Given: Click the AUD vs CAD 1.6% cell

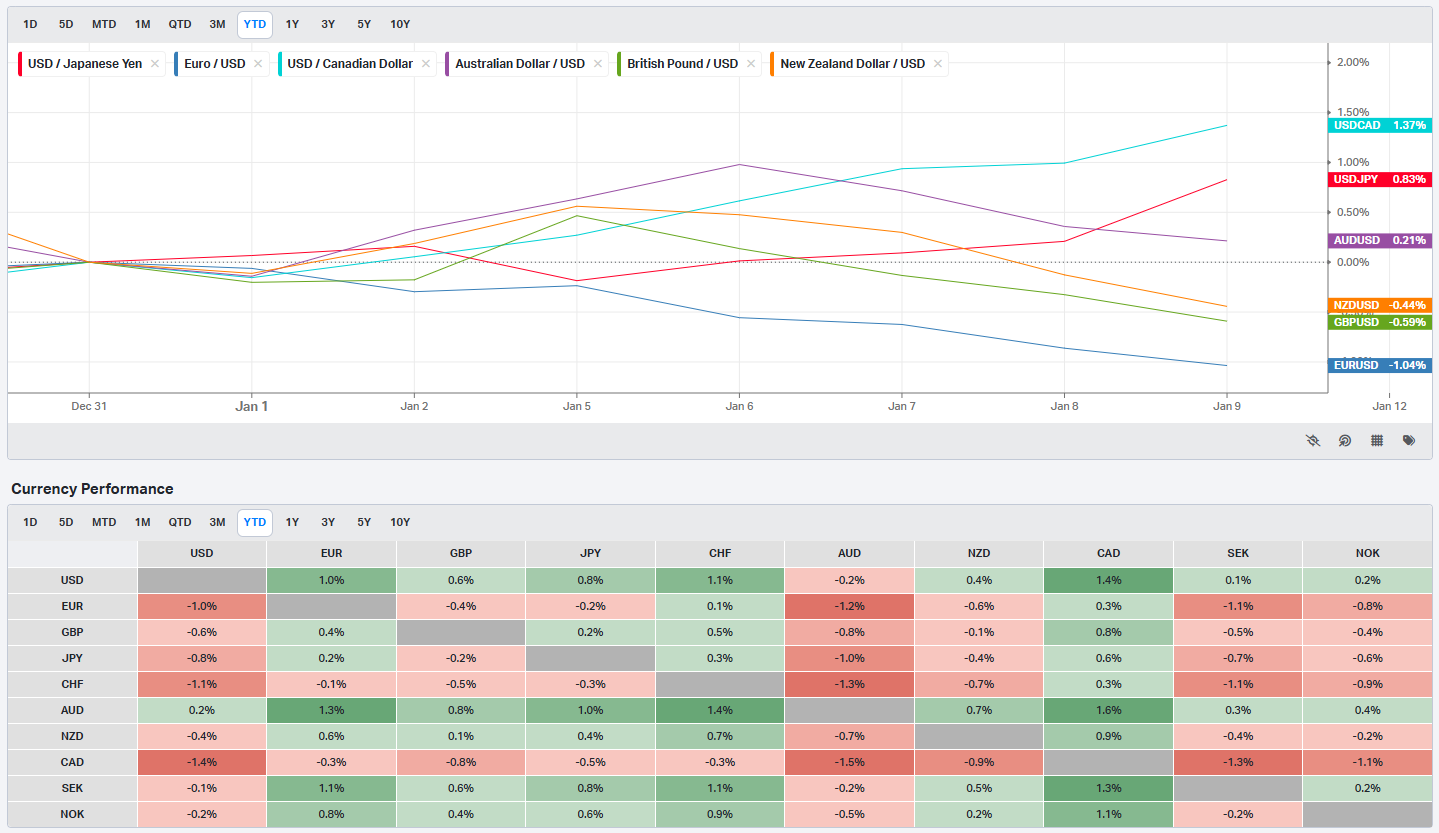Looking at the screenshot, I should point(1108,710).
